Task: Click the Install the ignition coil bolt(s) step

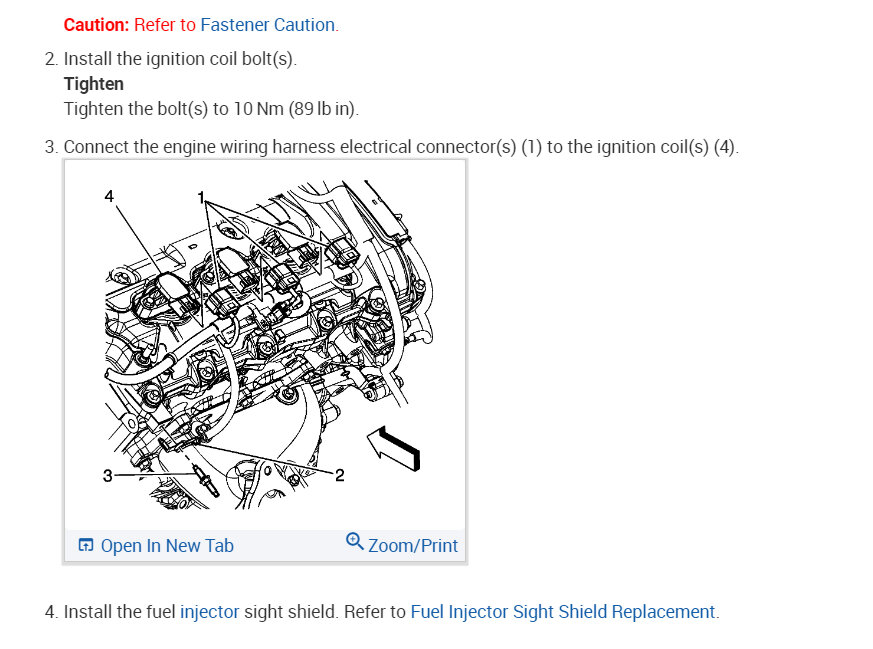Action: 180,59
